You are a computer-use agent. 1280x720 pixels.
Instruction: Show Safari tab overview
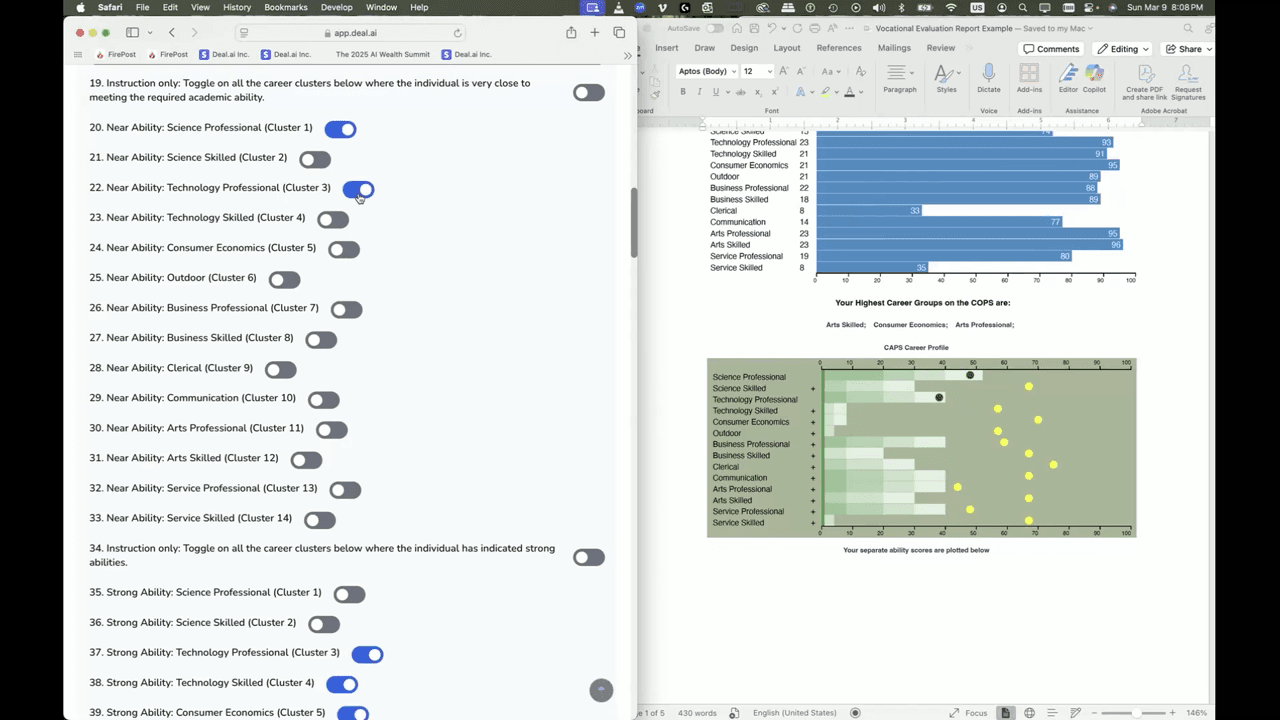coord(619,33)
